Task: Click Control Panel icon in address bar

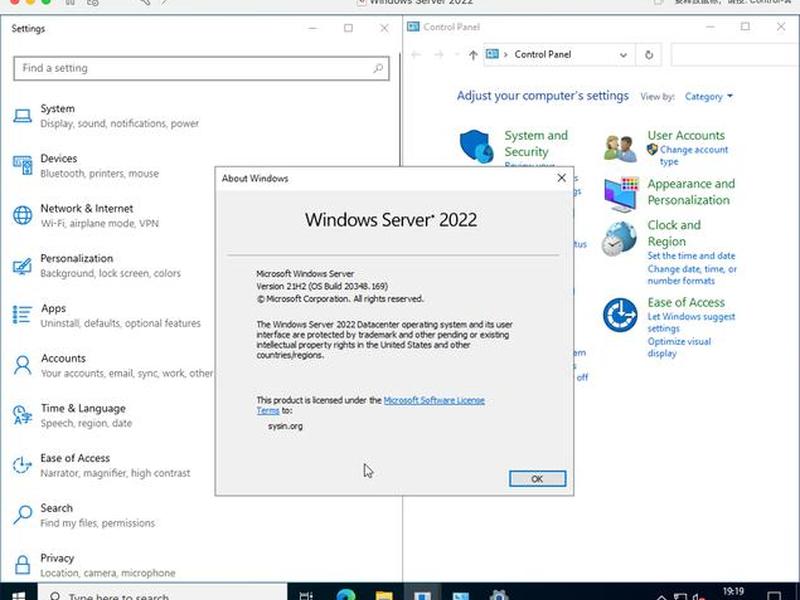Action: coord(492,54)
